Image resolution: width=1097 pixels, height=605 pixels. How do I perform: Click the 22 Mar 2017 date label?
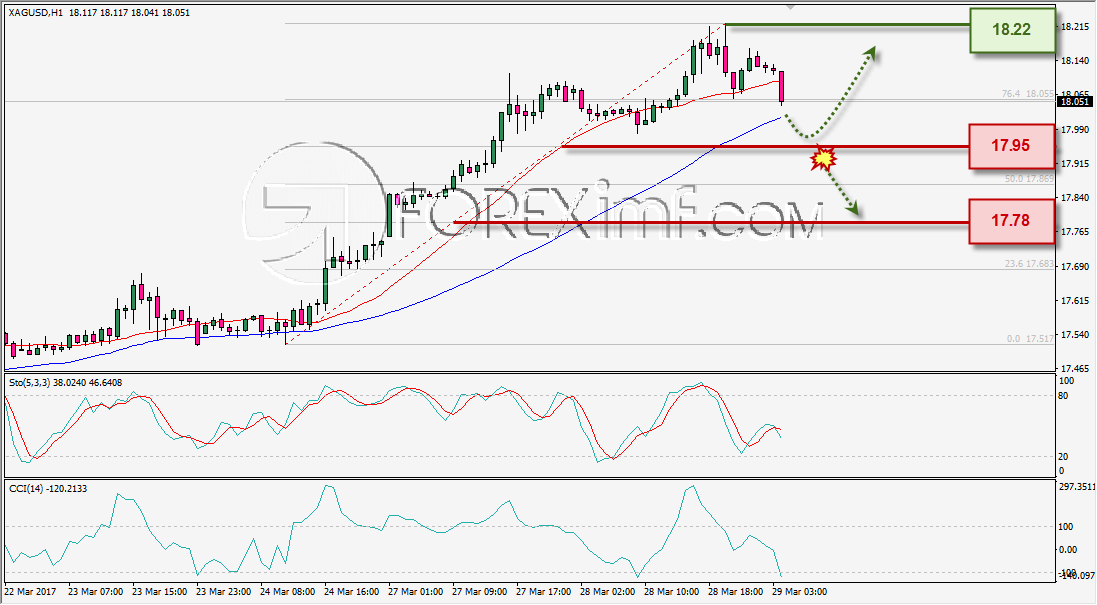coord(30,592)
